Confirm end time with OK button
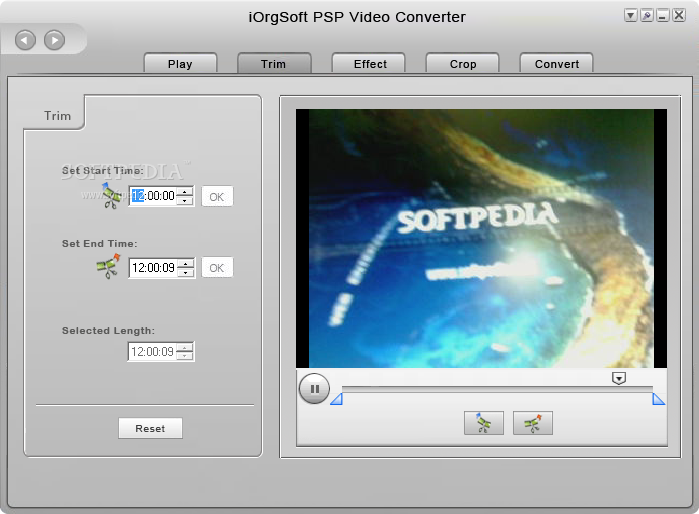 click(217, 268)
